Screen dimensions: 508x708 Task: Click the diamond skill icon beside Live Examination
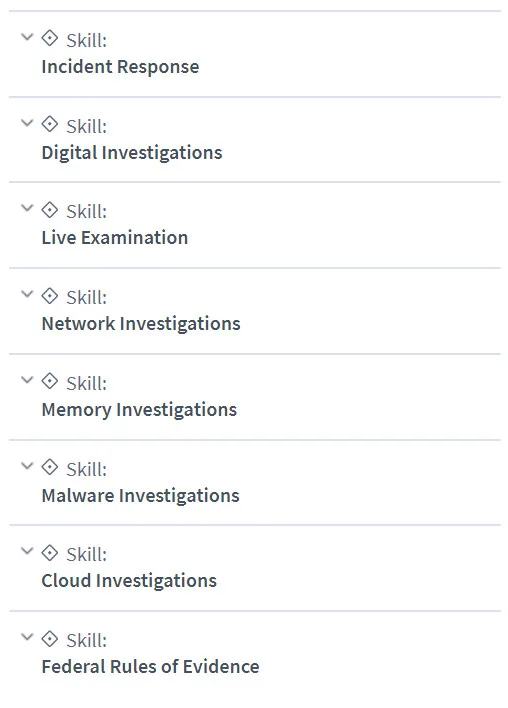coord(50,210)
